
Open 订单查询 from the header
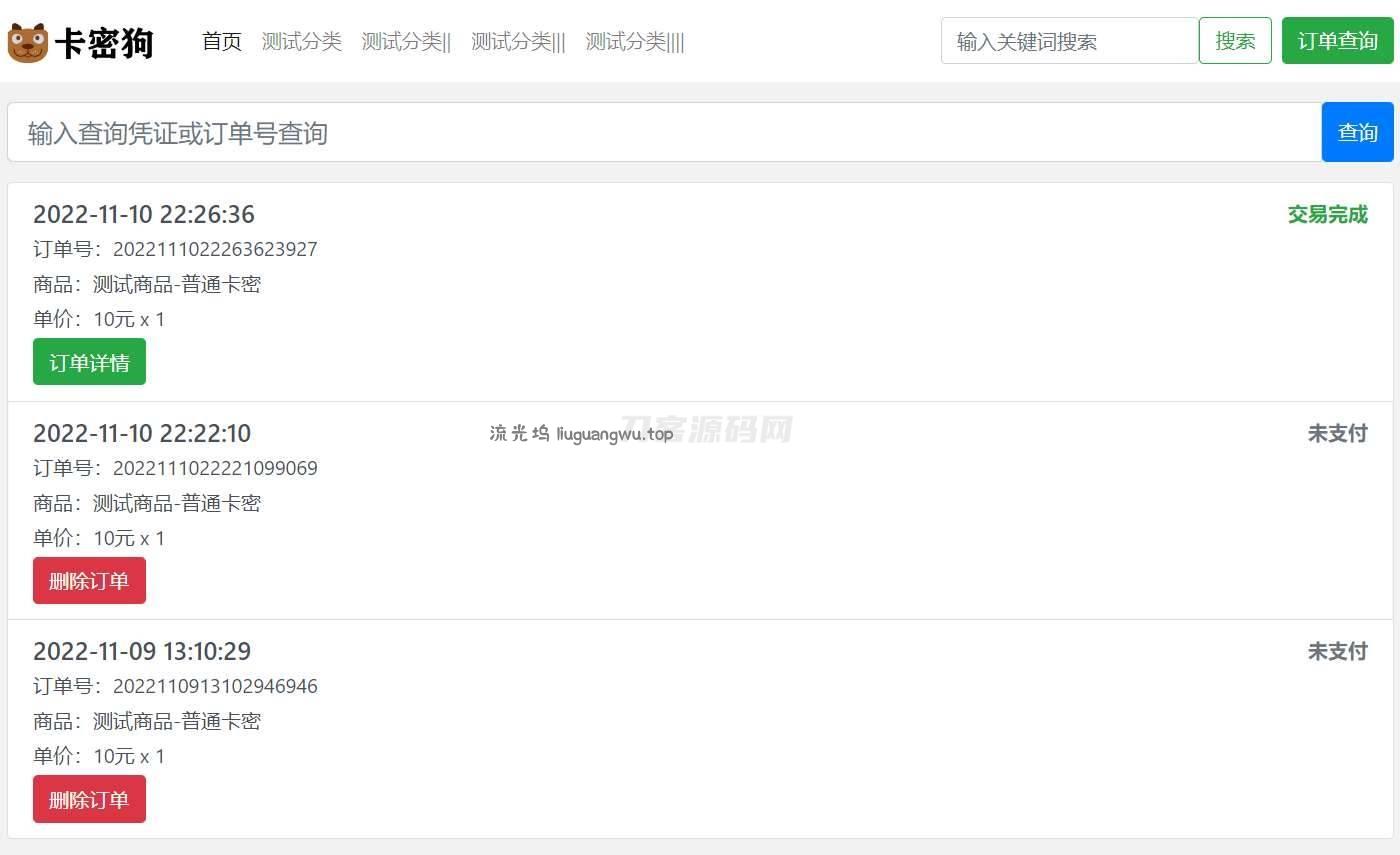(1337, 41)
